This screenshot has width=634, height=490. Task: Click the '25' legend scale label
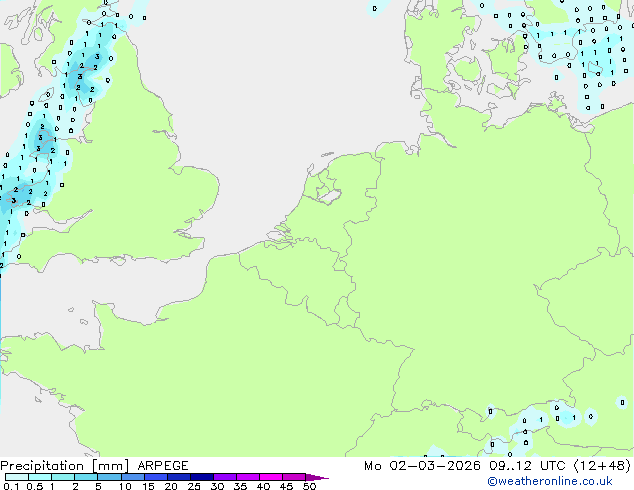click(194, 486)
